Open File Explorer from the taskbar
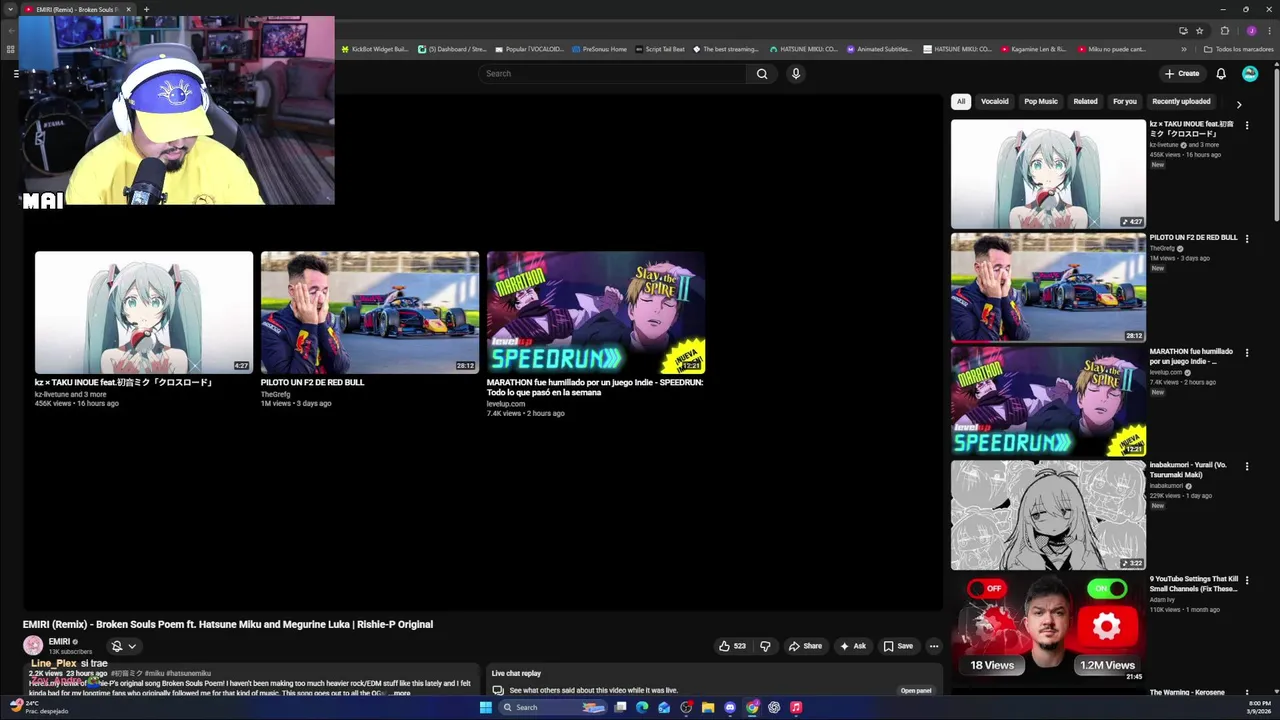This screenshot has height=720, width=1280. pyautogui.click(x=708, y=707)
